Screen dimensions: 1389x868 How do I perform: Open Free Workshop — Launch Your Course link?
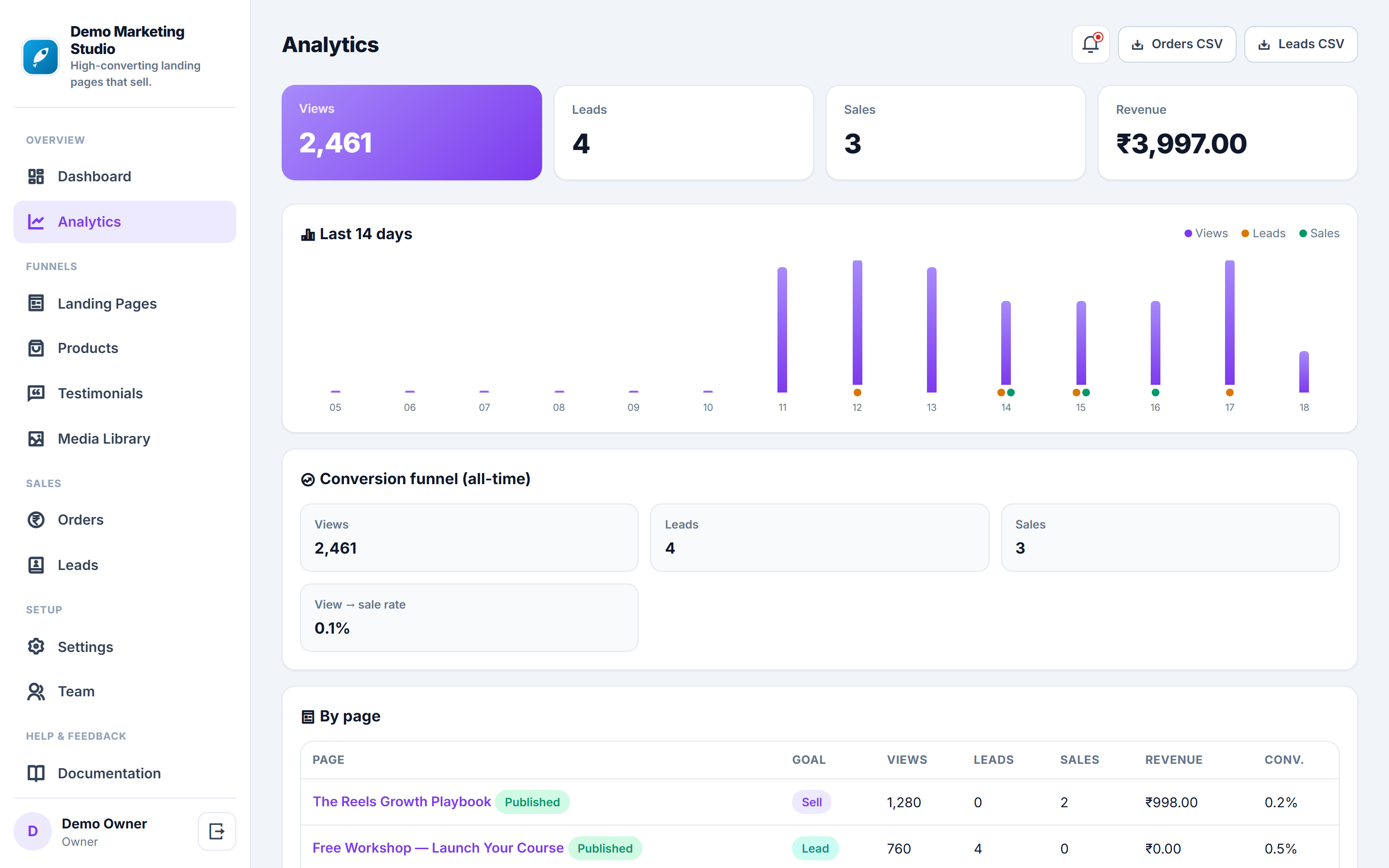click(438, 848)
